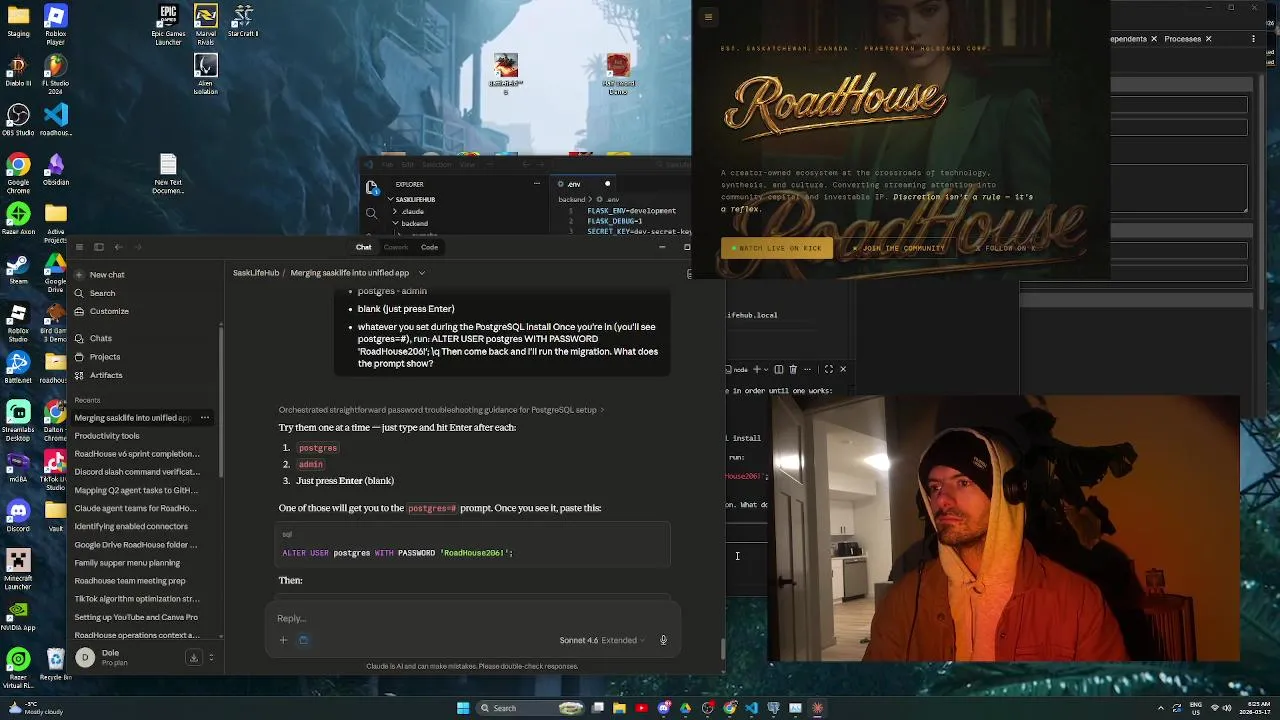
Task: Open the Epic Games Launcher desktop icon
Action: click(168, 24)
